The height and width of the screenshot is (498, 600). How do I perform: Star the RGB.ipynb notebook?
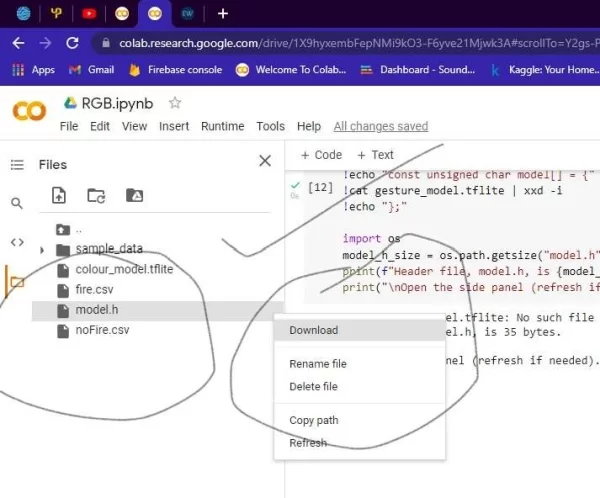coord(175,103)
